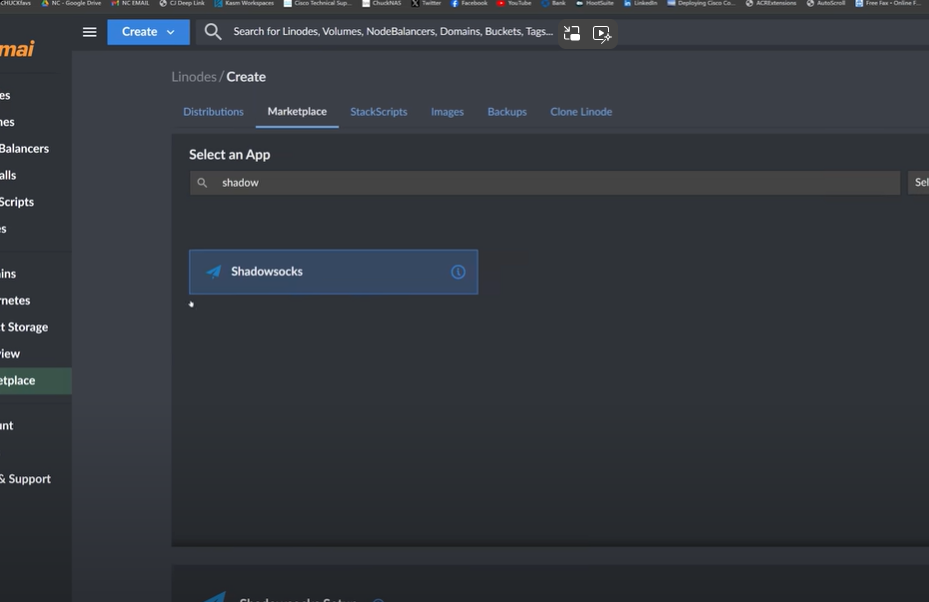Click the screen-share icon beside the search bar
The image size is (929, 602).
coord(571,33)
